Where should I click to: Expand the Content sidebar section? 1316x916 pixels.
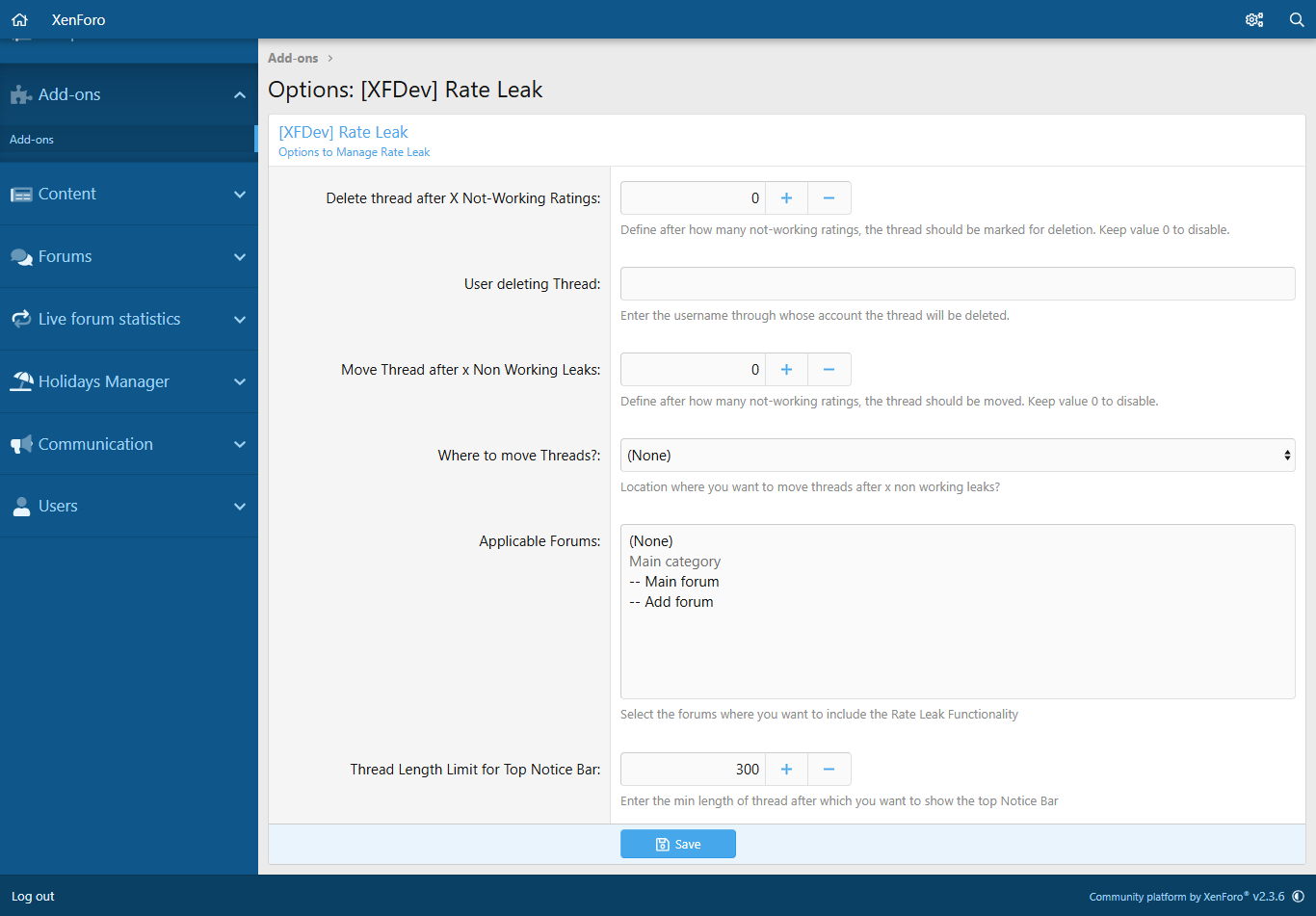[239, 195]
